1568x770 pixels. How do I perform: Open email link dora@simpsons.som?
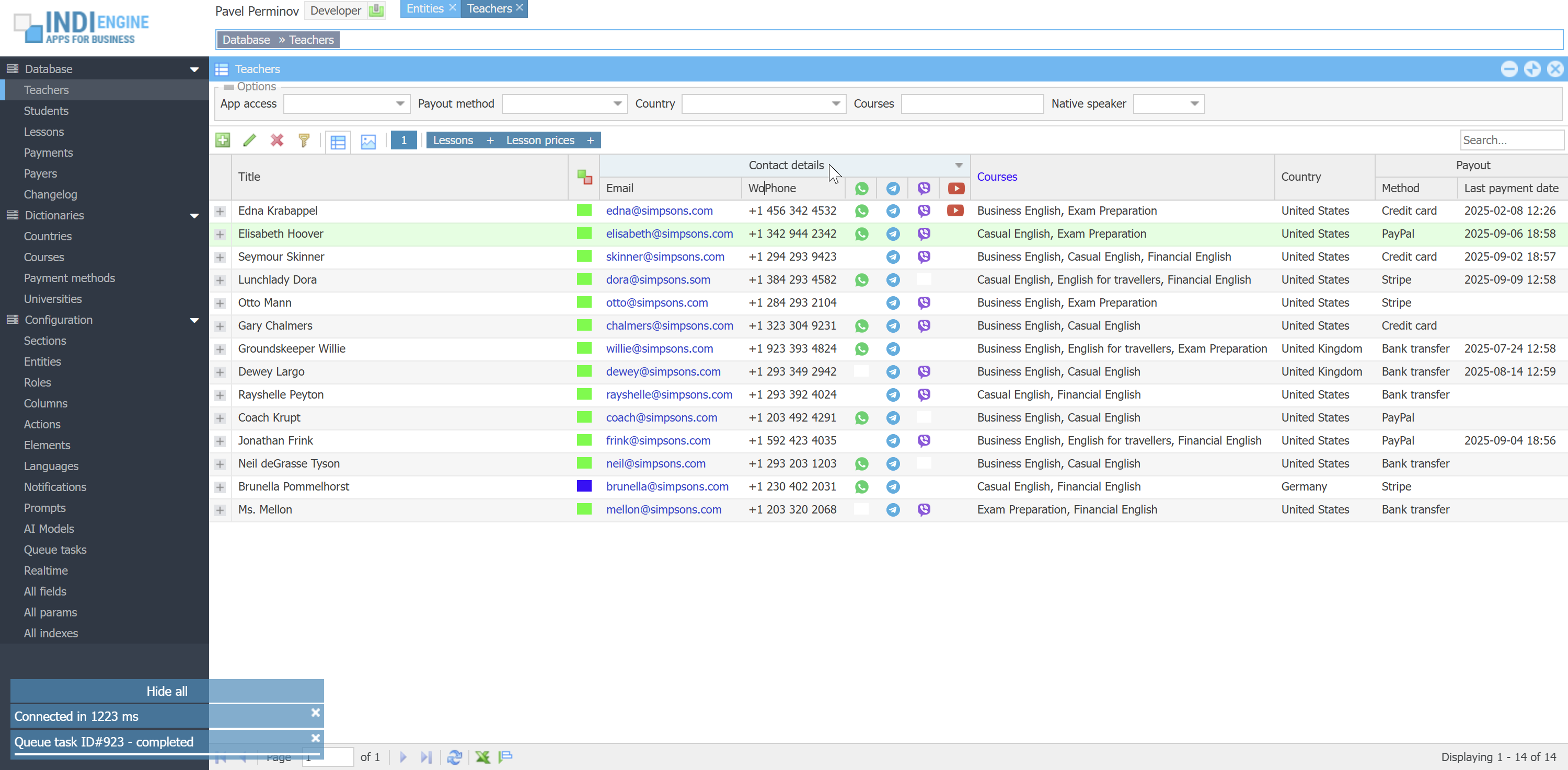[x=658, y=280]
